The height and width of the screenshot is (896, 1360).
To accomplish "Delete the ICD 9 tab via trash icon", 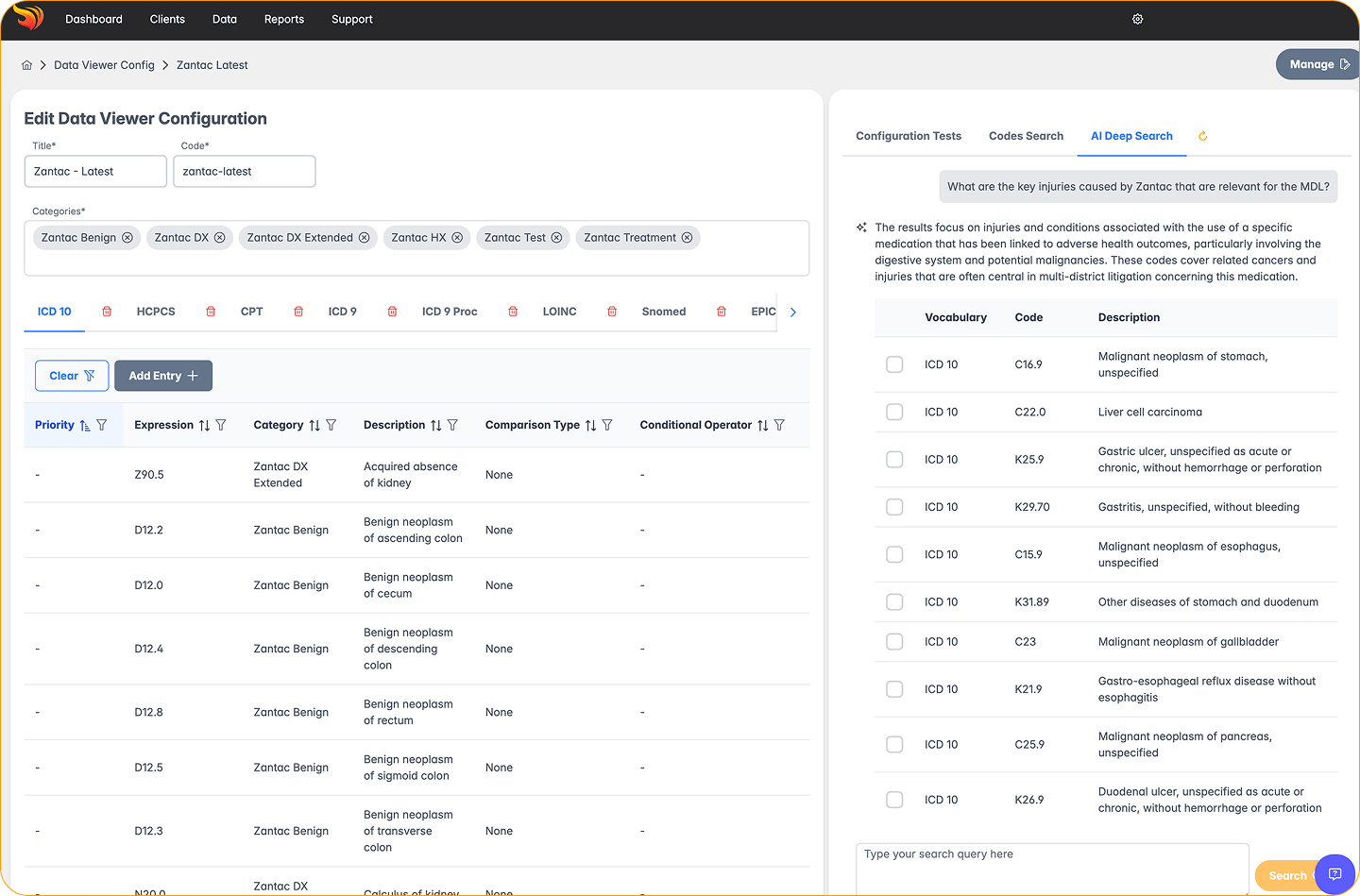I will click(x=392, y=312).
